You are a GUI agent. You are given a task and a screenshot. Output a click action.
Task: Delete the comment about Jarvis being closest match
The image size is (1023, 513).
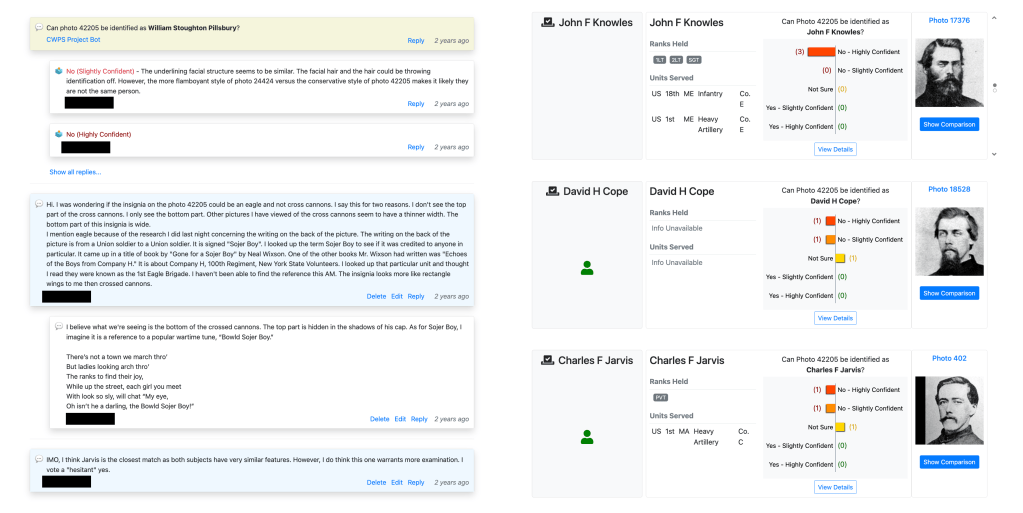coord(376,482)
